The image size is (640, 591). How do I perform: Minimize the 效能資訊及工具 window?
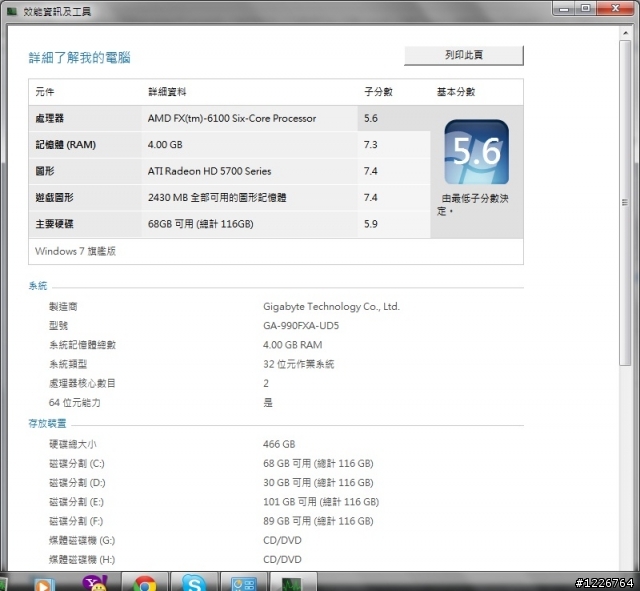pyautogui.click(x=564, y=8)
